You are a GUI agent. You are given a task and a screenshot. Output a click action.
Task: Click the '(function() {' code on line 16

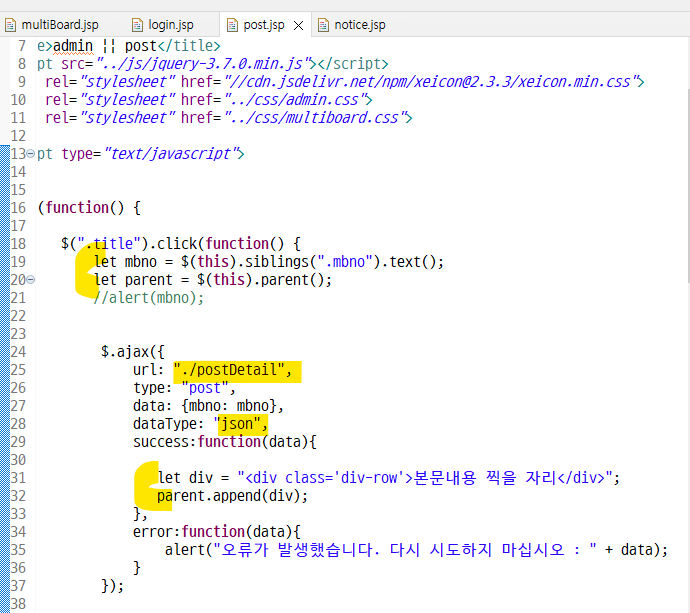(x=89, y=208)
